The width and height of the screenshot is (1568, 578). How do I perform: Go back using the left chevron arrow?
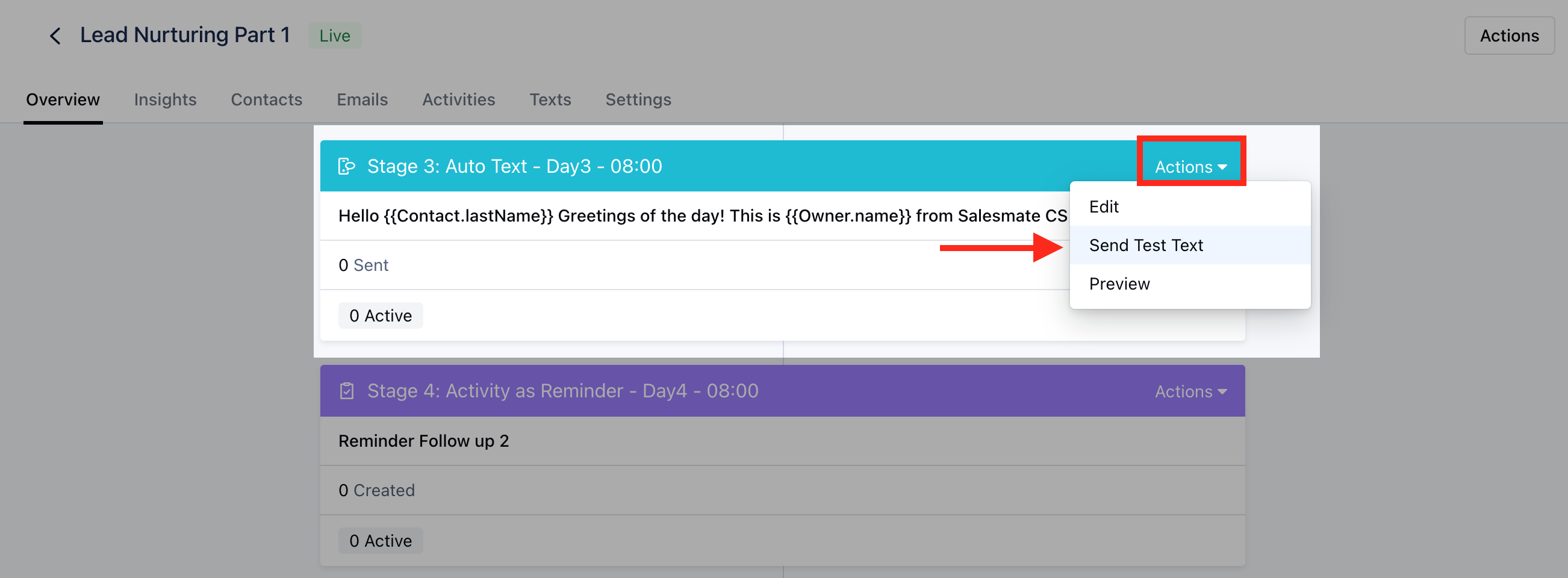(x=55, y=36)
